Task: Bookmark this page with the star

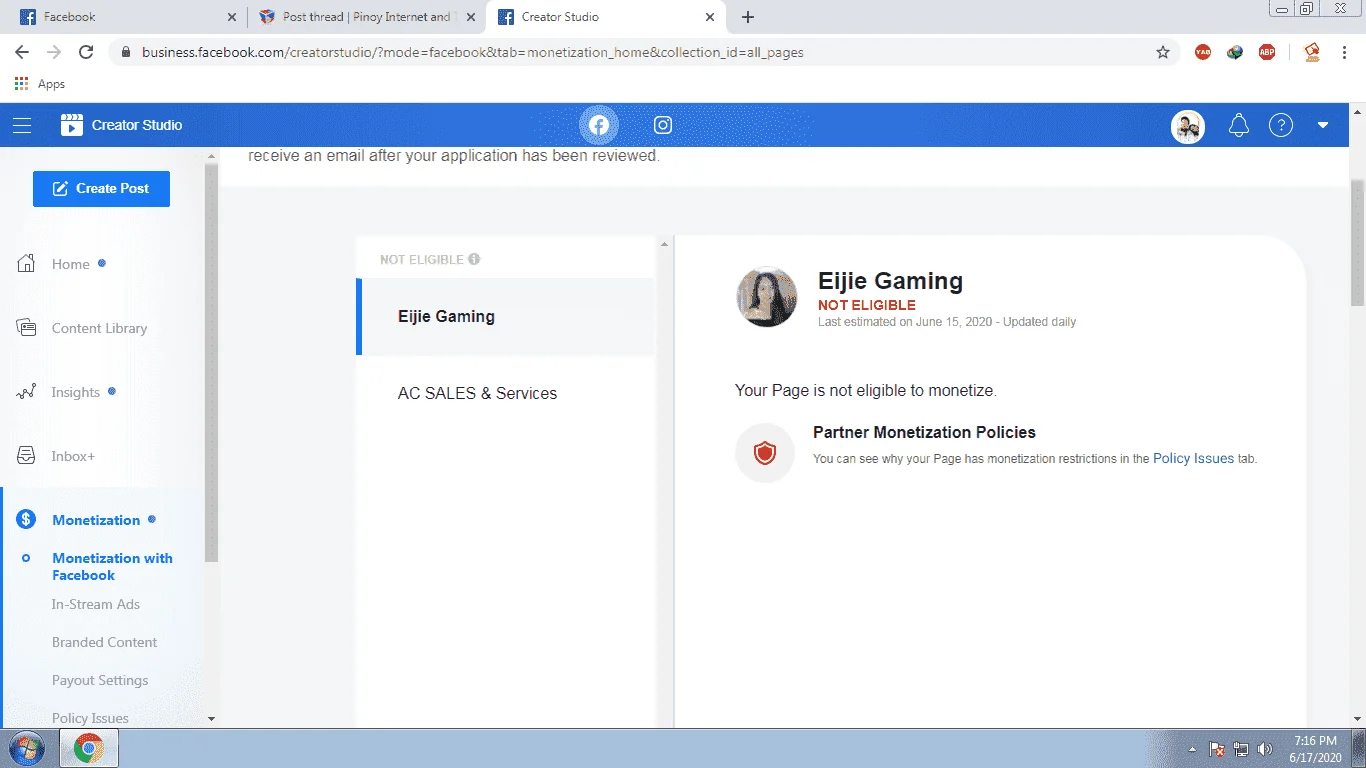Action: 1163,52
